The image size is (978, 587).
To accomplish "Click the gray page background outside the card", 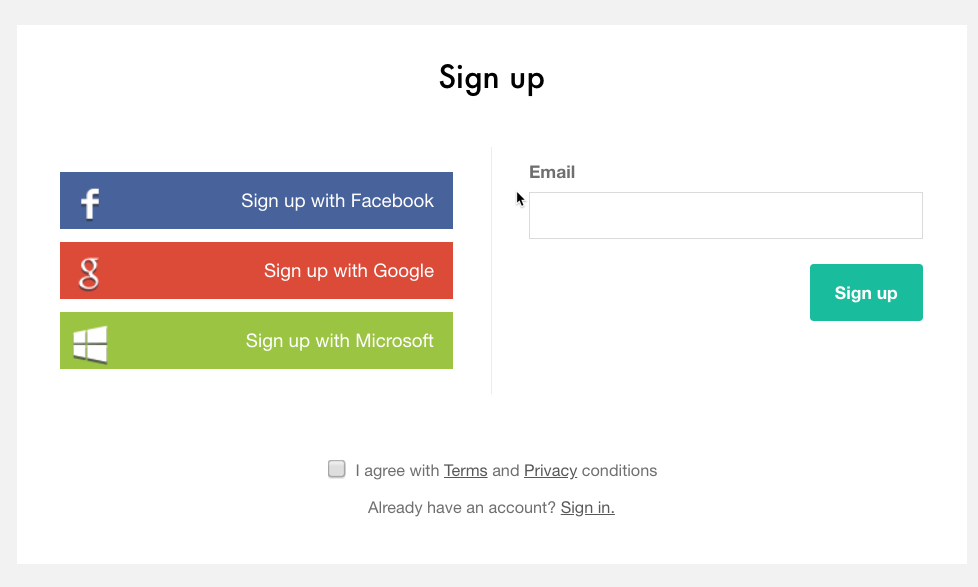I will [8, 300].
